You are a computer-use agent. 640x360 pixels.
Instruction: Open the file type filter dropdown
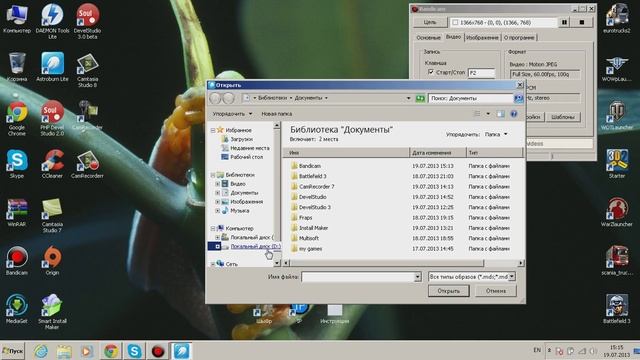pos(512,277)
